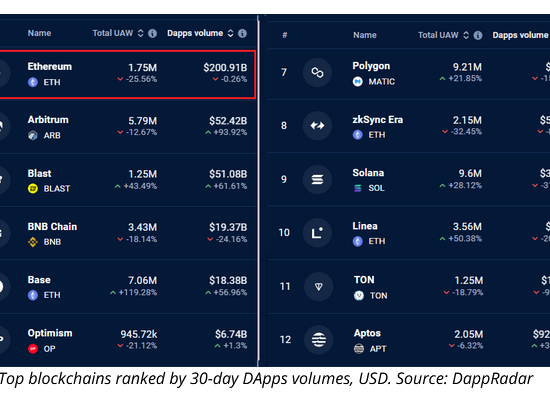Sort right table by Total UAW arrows

coord(466,35)
